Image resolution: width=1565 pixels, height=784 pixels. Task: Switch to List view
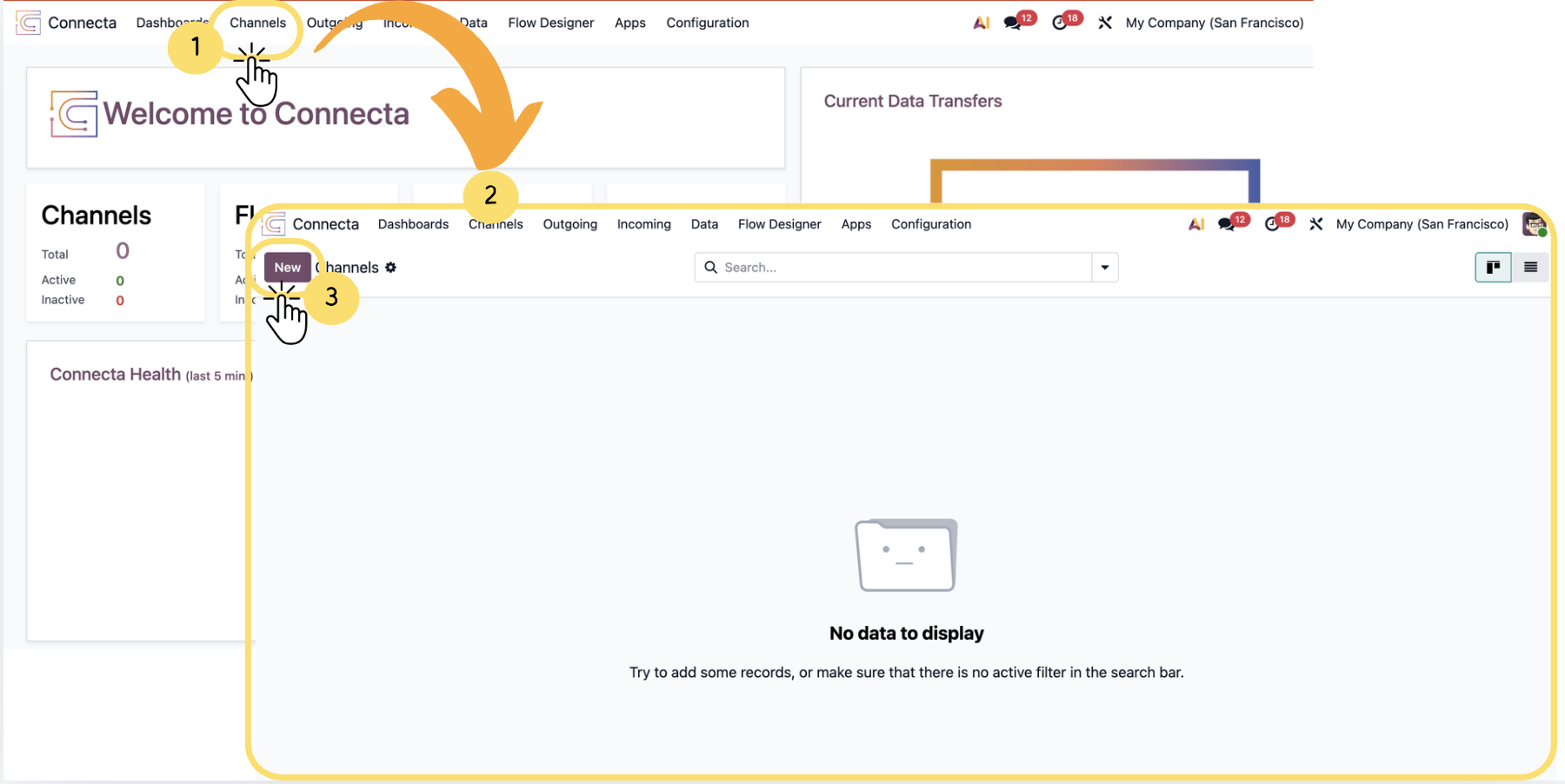[1531, 268]
